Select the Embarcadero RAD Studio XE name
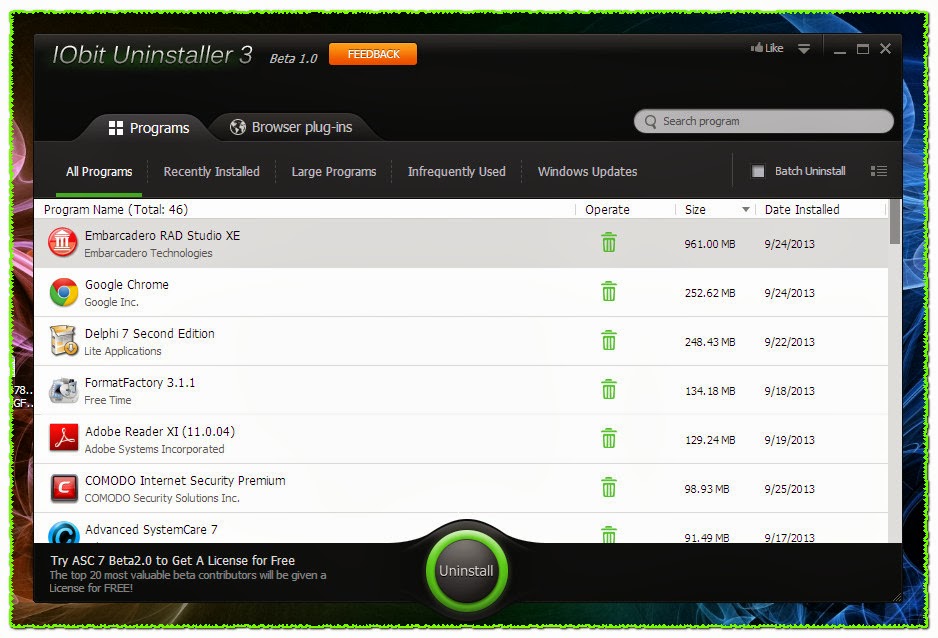Image resolution: width=938 pixels, height=638 pixels. (162, 236)
